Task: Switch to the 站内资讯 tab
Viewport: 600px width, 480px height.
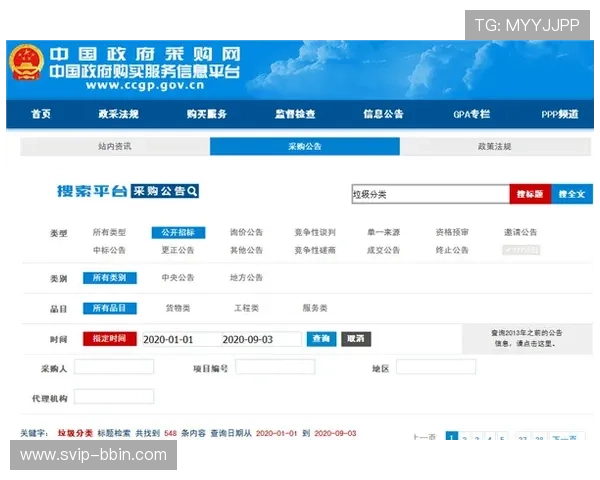Action: 115,146
